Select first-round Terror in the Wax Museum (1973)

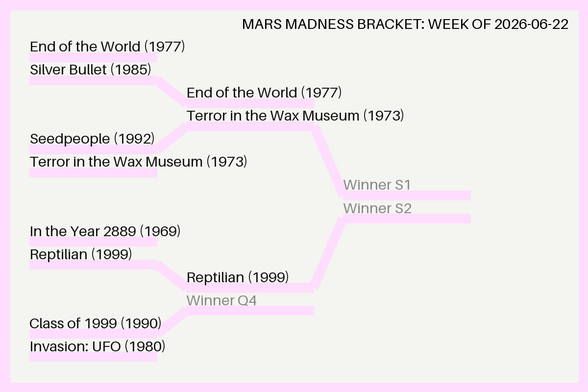(138, 162)
